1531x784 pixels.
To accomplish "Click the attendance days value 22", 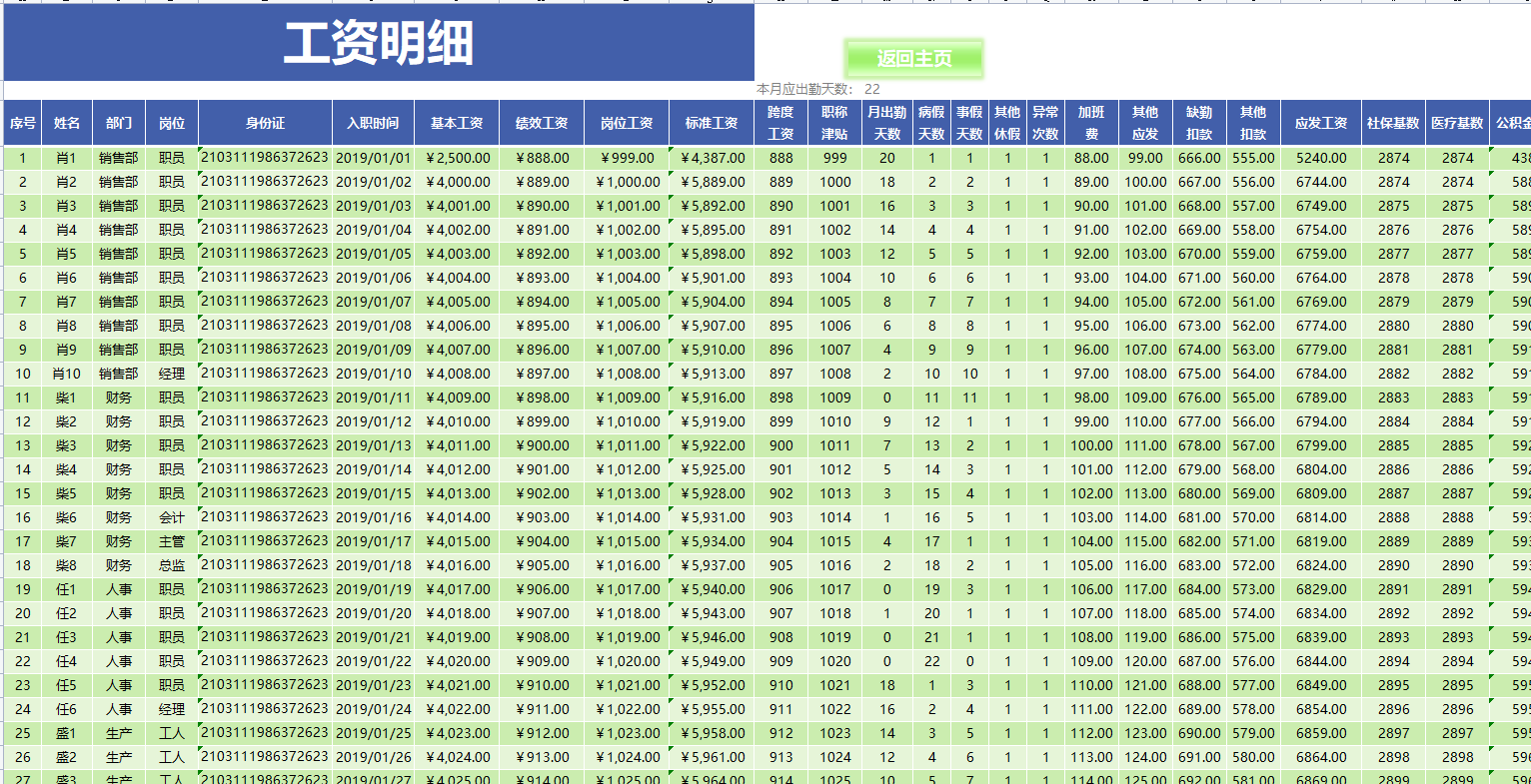I will (x=872, y=89).
